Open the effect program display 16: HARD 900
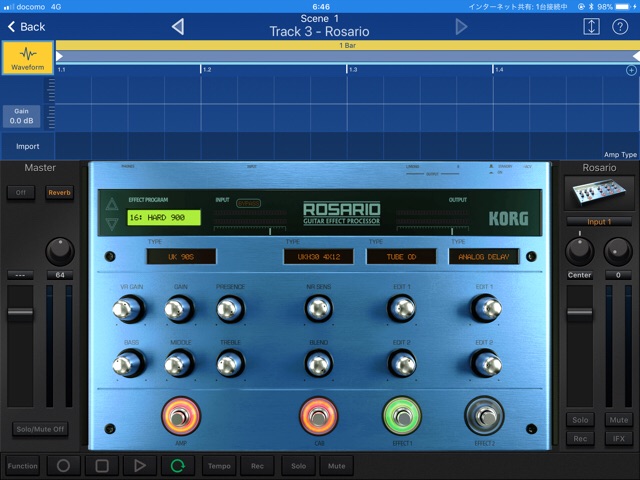This screenshot has width=640, height=480. coord(164,218)
